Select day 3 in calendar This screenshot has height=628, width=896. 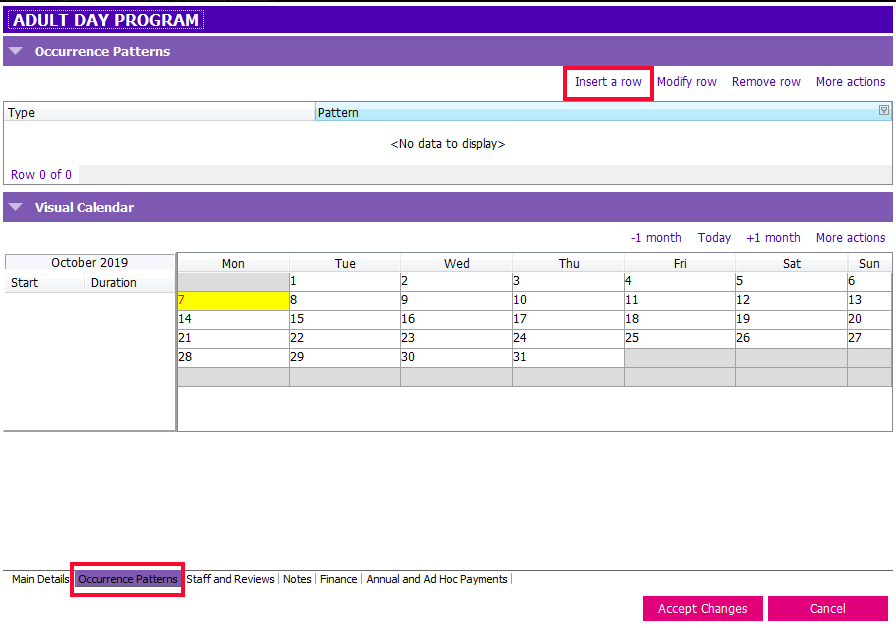(x=568, y=282)
